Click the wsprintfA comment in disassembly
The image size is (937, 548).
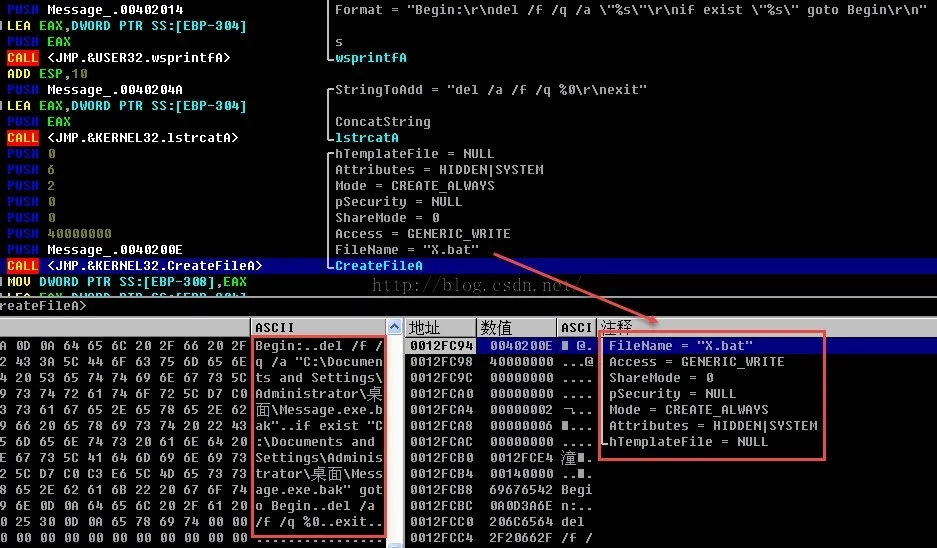pos(370,58)
